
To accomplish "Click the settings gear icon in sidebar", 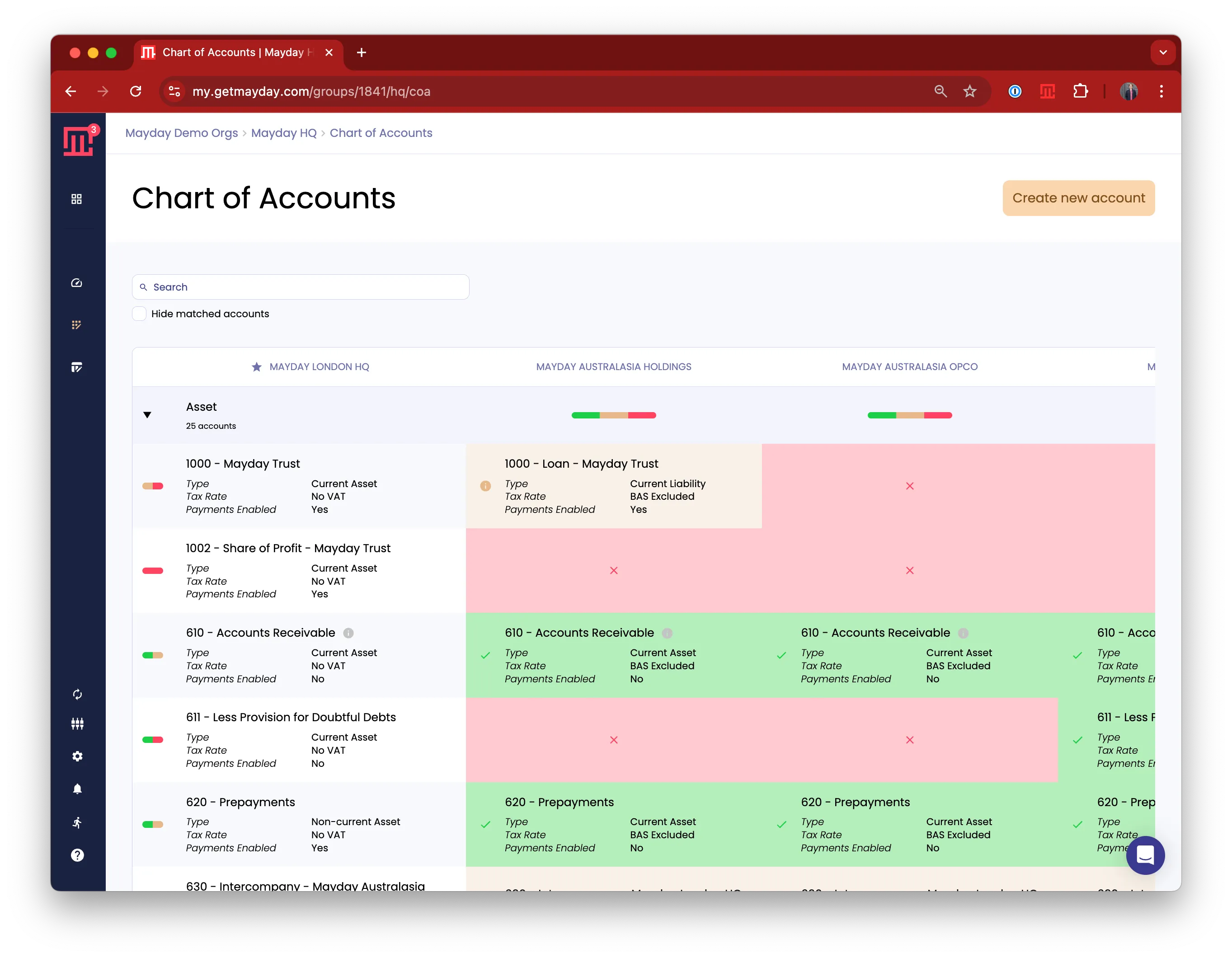I will (x=77, y=756).
